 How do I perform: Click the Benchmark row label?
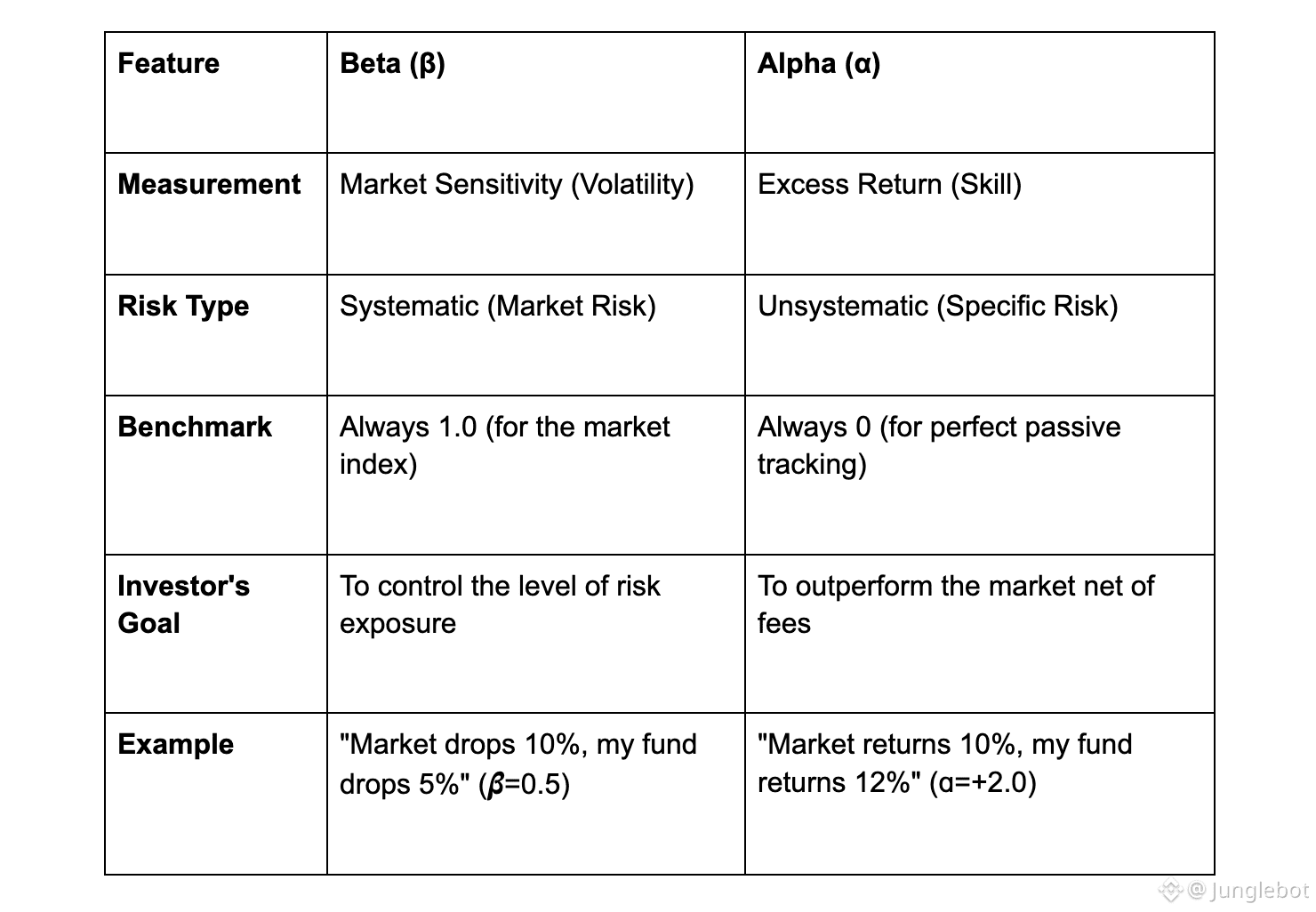(195, 428)
